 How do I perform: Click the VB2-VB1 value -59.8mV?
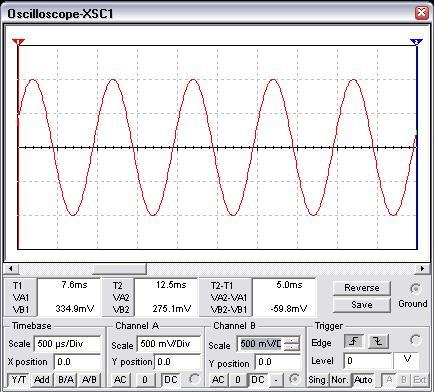point(289,309)
